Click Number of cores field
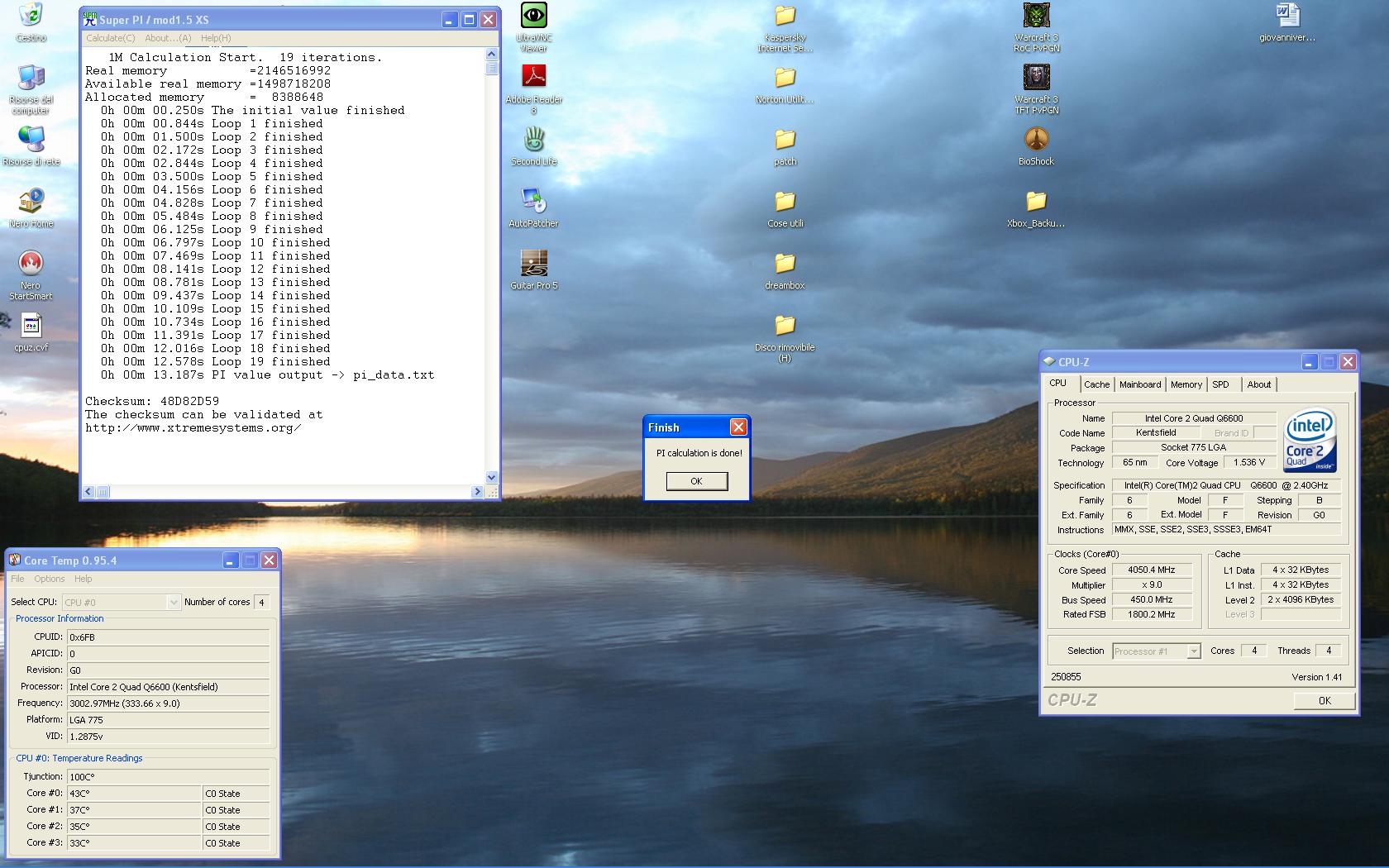Image resolution: width=1389 pixels, height=868 pixels. (262, 602)
